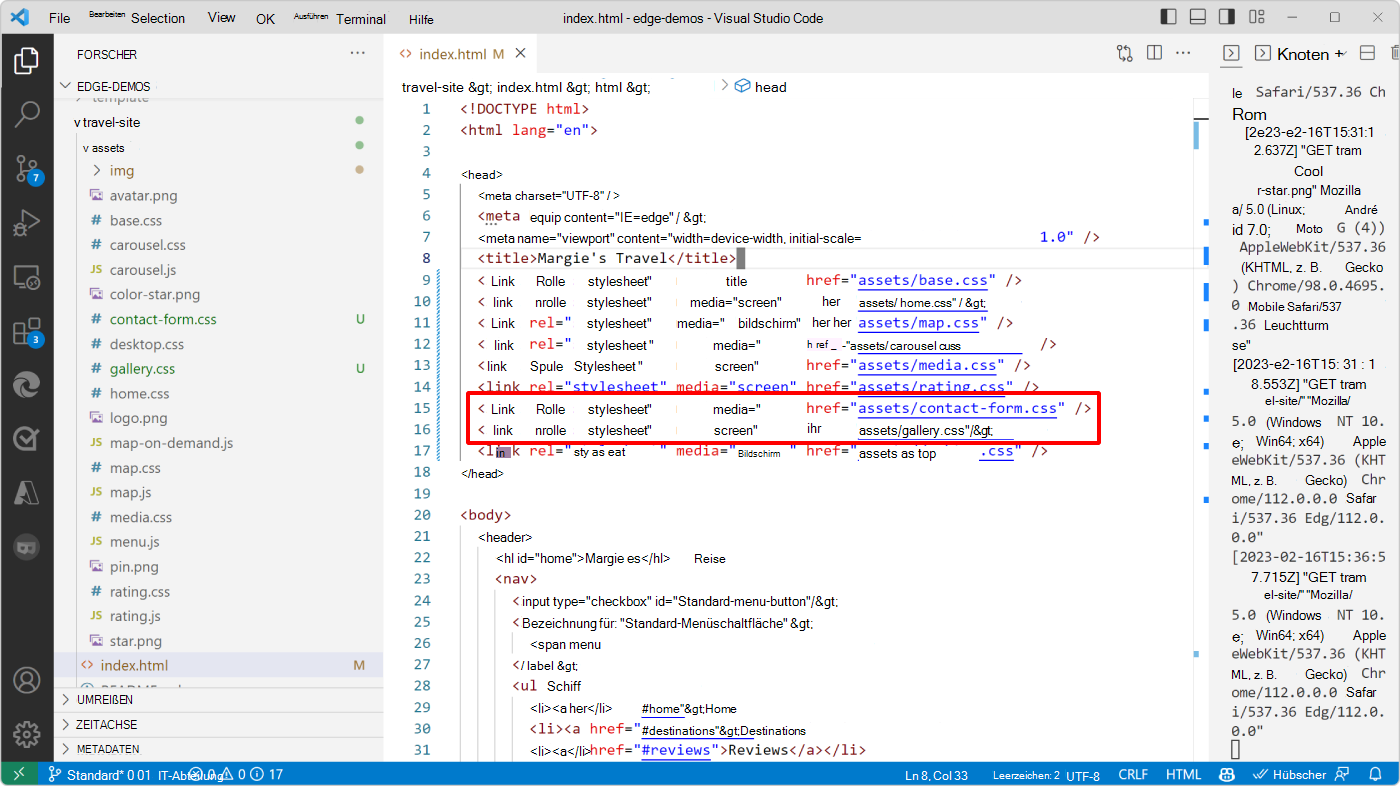Open the Search view in the activity bar

click(x=27, y=114)
